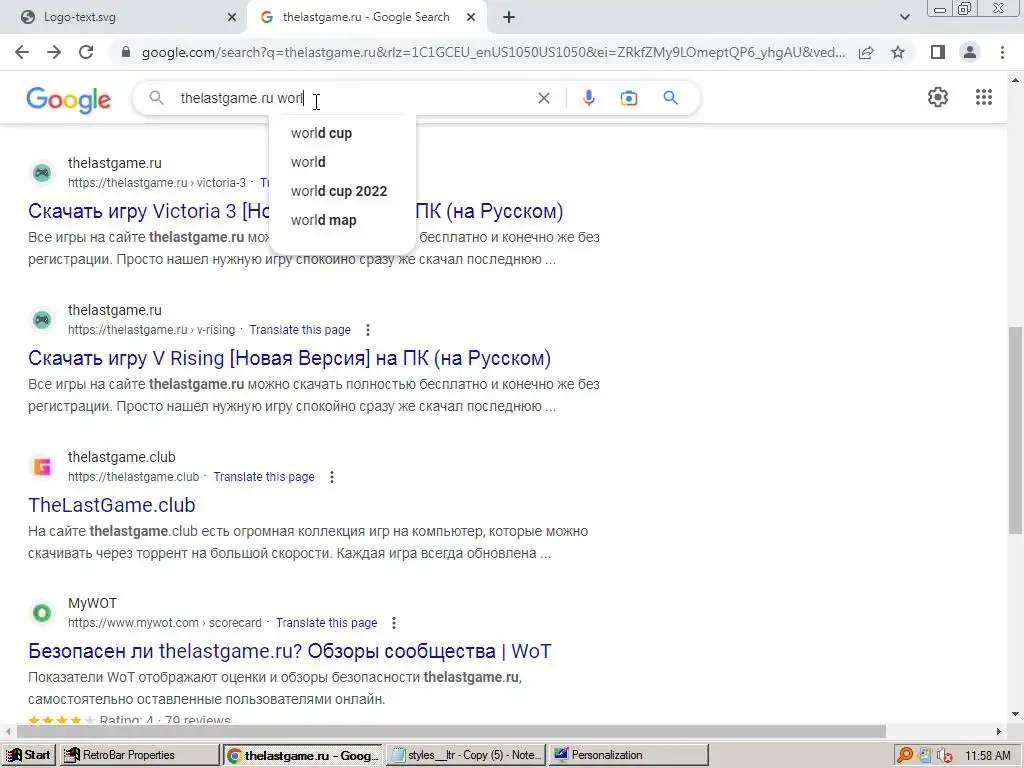The width and height of the screenshot is (1024, 768).
Task: Open options for V Rising result
Action: [x=368, y=330]
